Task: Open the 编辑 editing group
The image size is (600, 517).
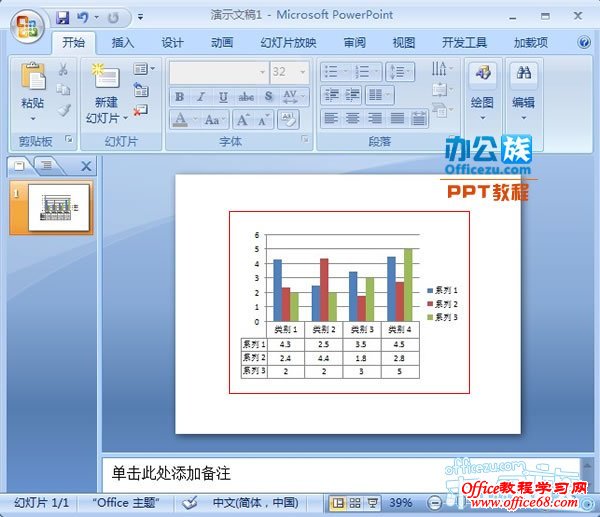Action: point(523,92)
